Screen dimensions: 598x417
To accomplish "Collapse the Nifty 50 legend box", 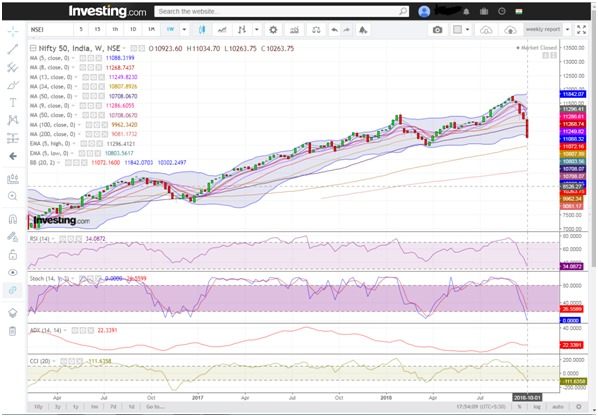I will [33, 48].
